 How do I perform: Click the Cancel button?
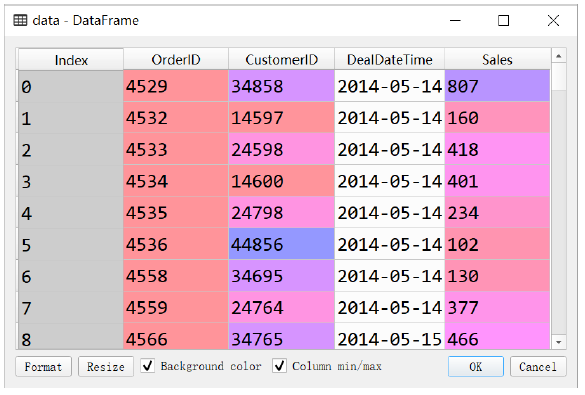(538, 367)
